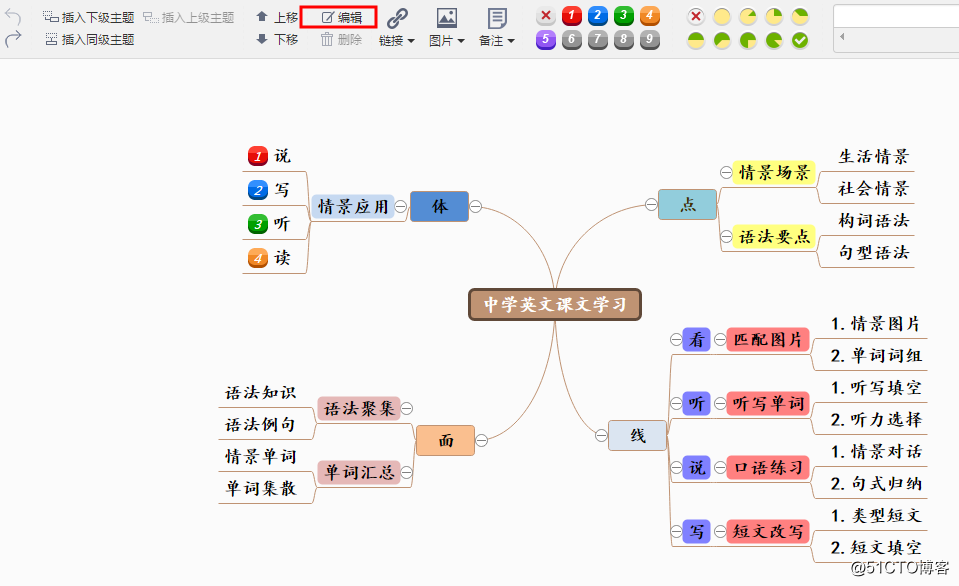The height and width of the screenshot is (586, 959).
Task: Collapse the 情景应用 node toggle
Action: click(x=401, y=206)
